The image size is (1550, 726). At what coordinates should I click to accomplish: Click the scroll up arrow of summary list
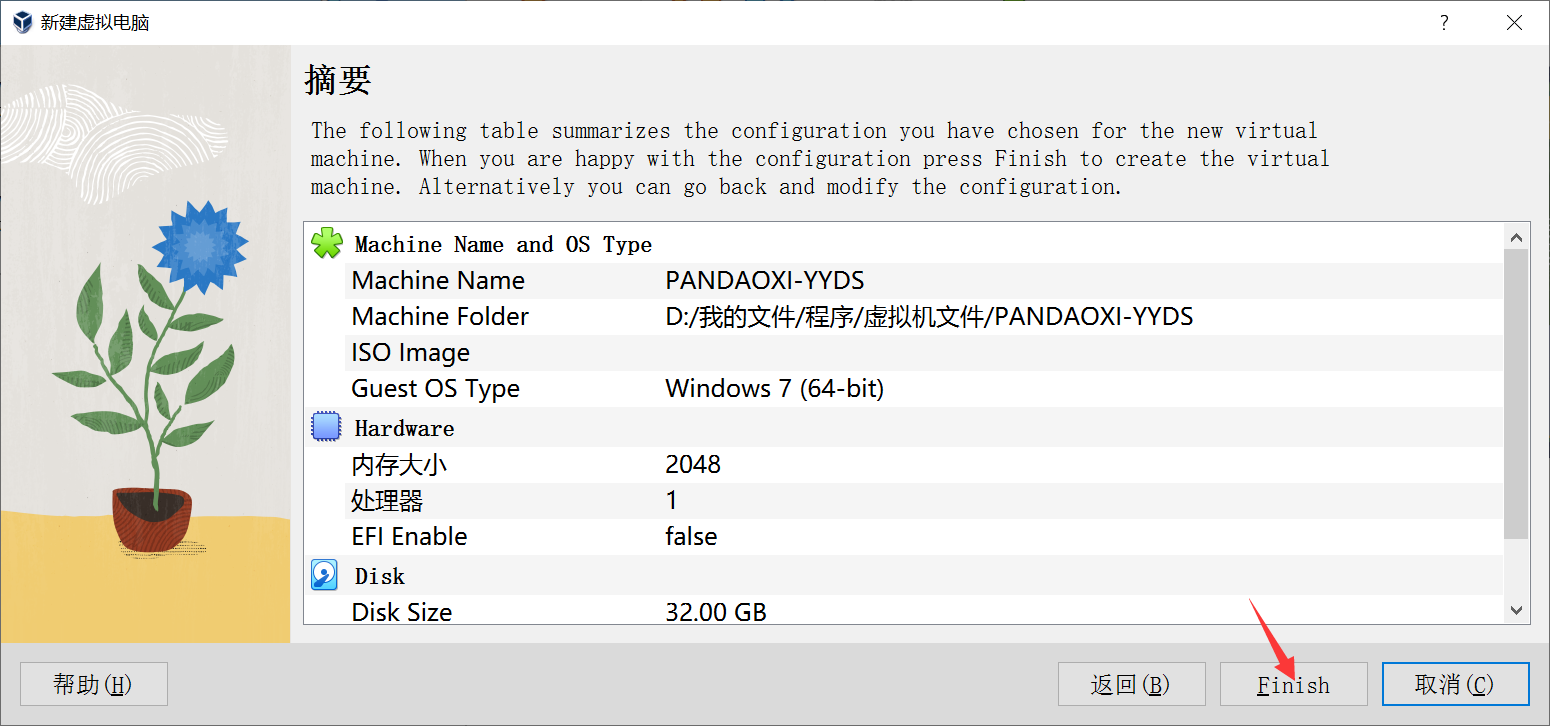click(x=1516, y=238)
